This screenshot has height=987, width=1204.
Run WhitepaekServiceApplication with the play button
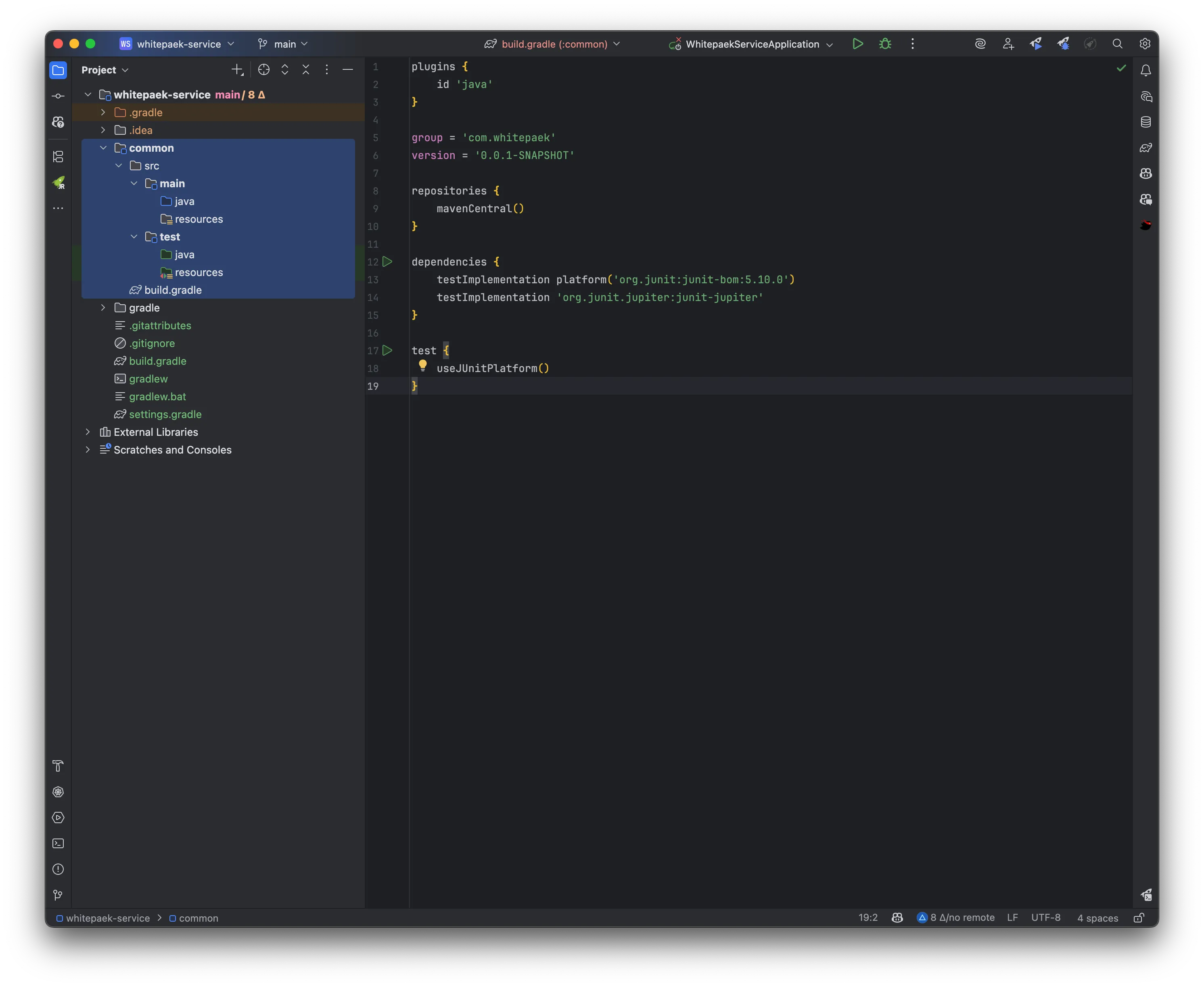coord(858,44)
